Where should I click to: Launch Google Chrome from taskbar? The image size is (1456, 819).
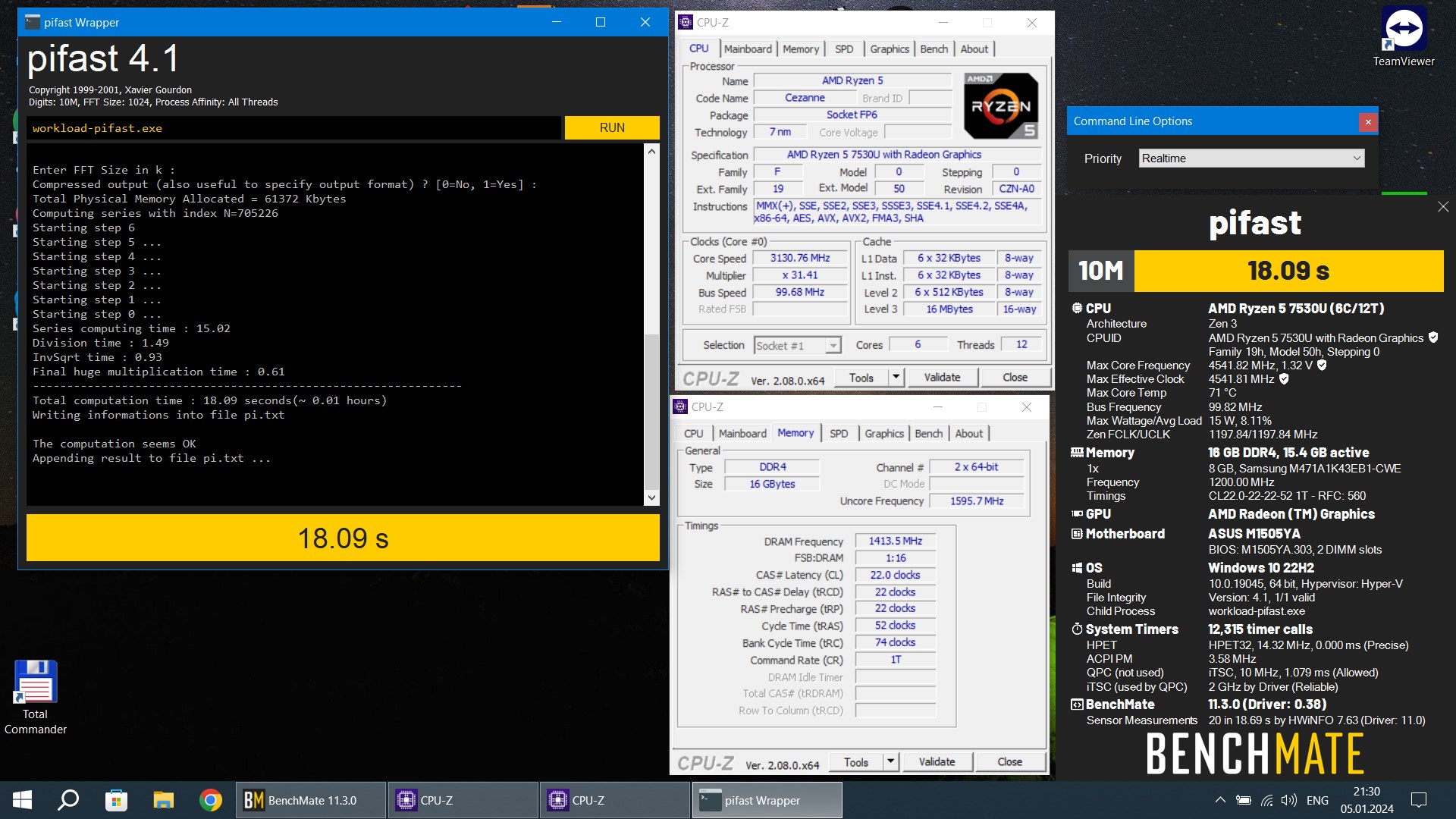click(x=211, y=800)
